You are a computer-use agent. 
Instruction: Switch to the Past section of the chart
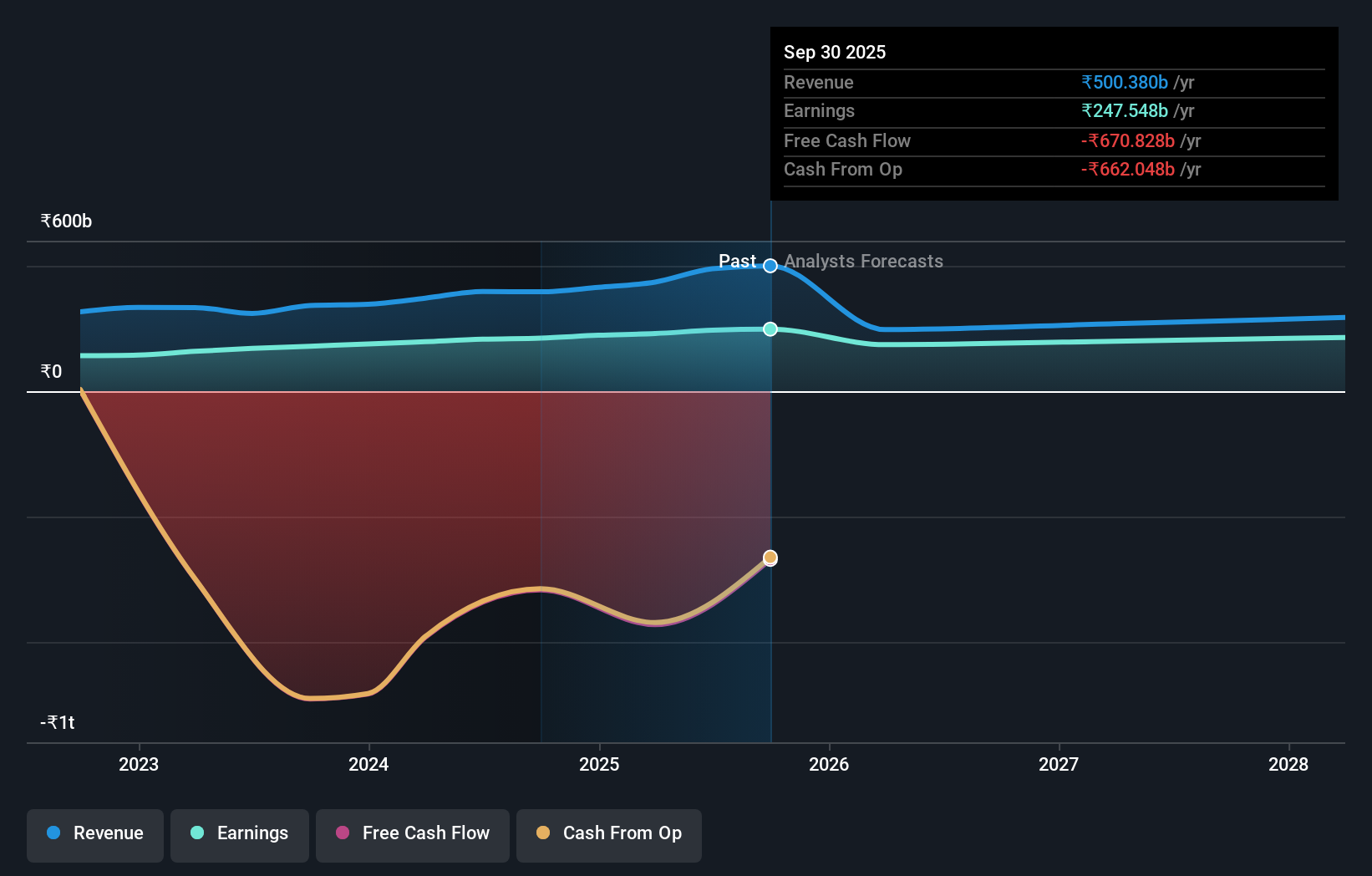pos(738,262)
